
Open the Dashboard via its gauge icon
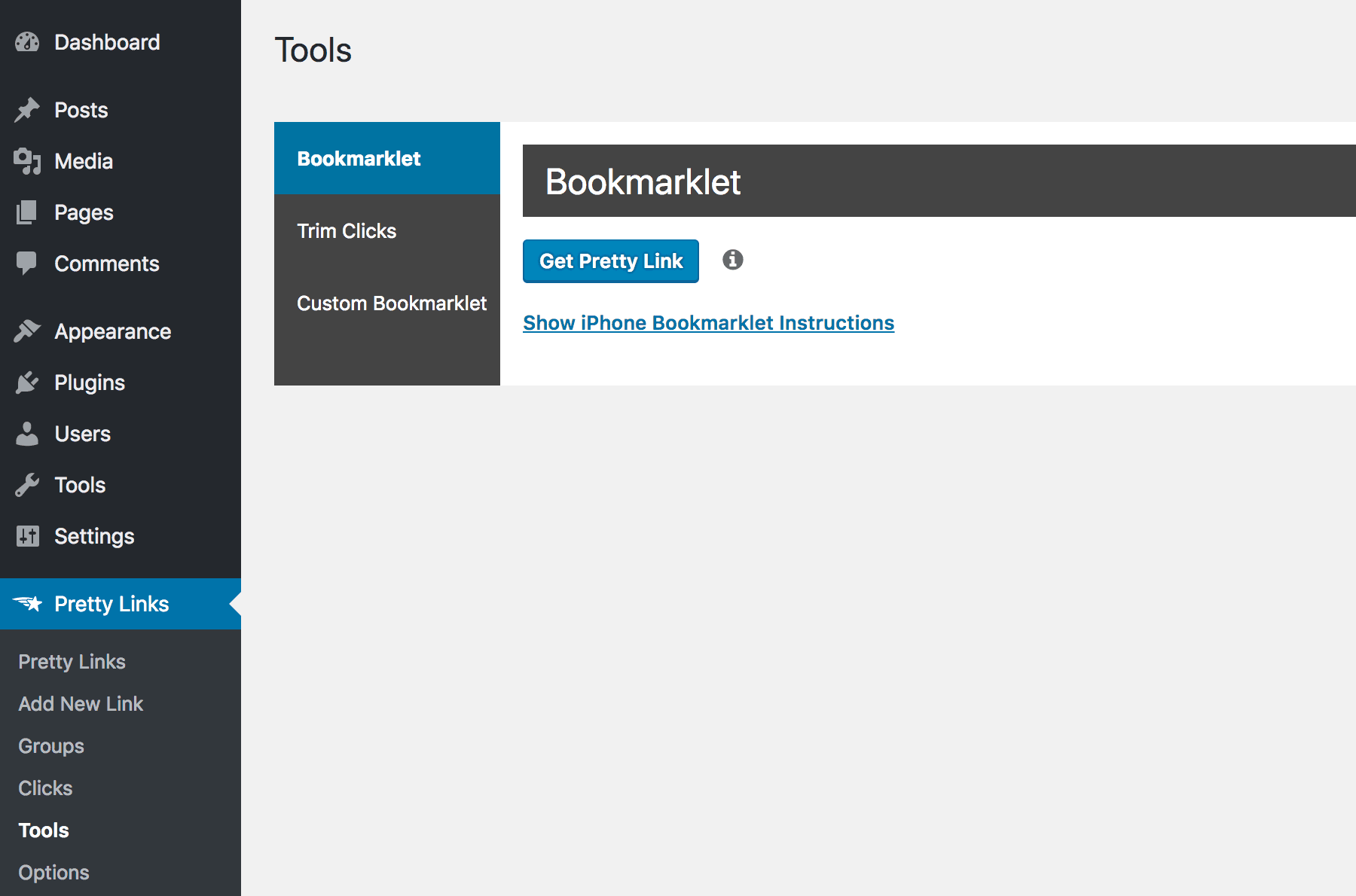[x=27, y=41]
